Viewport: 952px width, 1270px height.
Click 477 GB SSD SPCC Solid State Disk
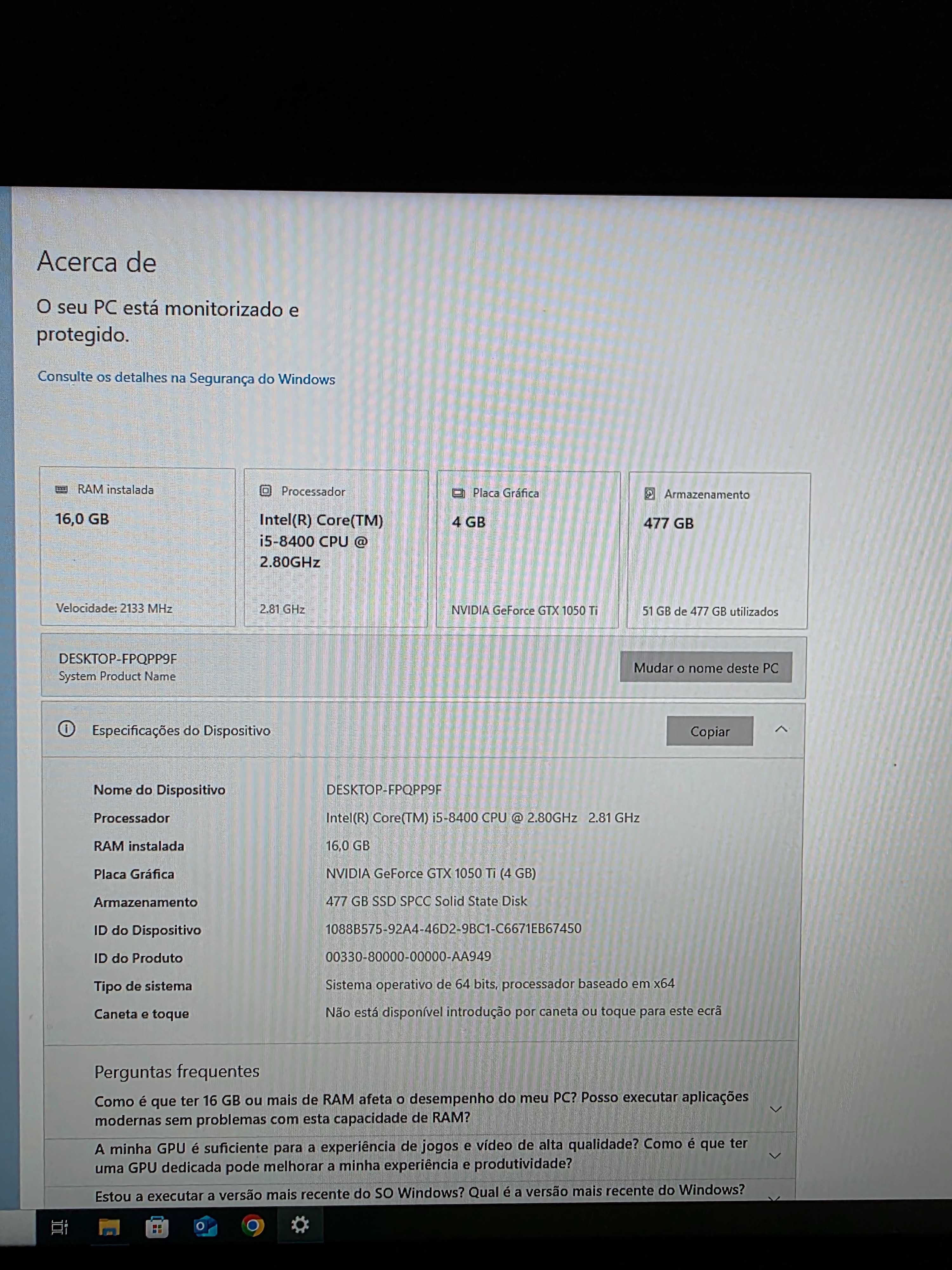pyautogui.click(x=426, y=901)
